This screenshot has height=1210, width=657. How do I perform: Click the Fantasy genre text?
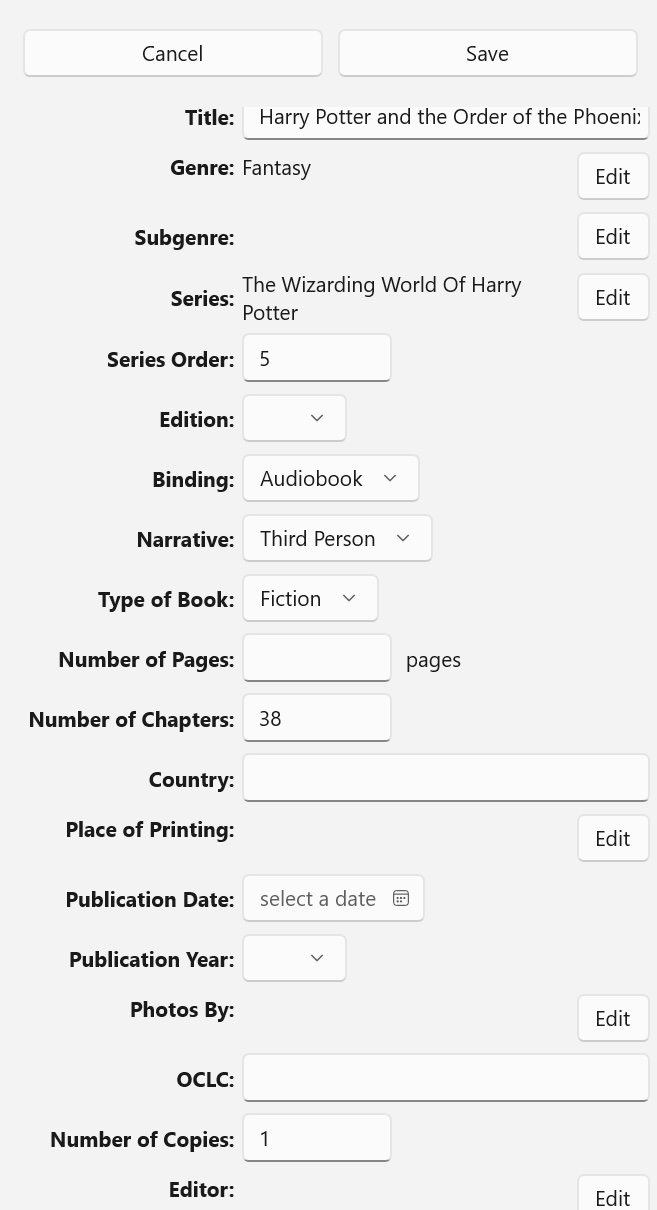click(277, 168)
